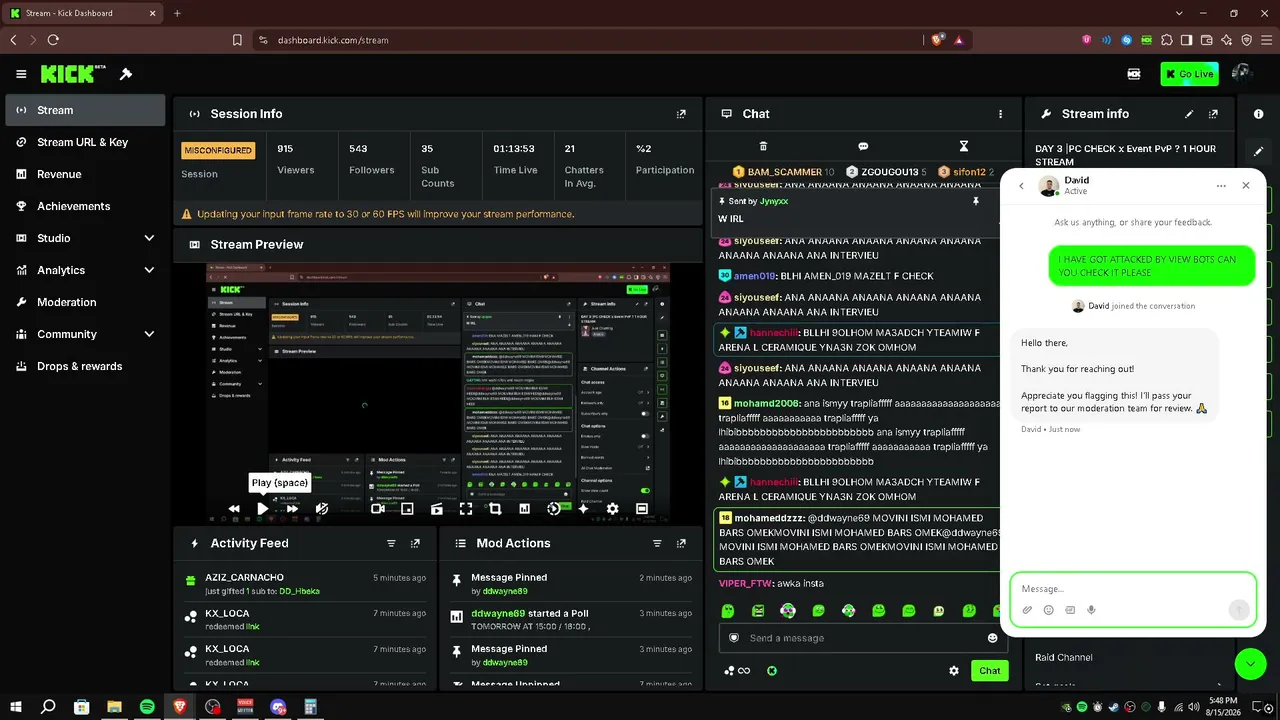Expand the Community sidebar section

(x=149, y=334)
